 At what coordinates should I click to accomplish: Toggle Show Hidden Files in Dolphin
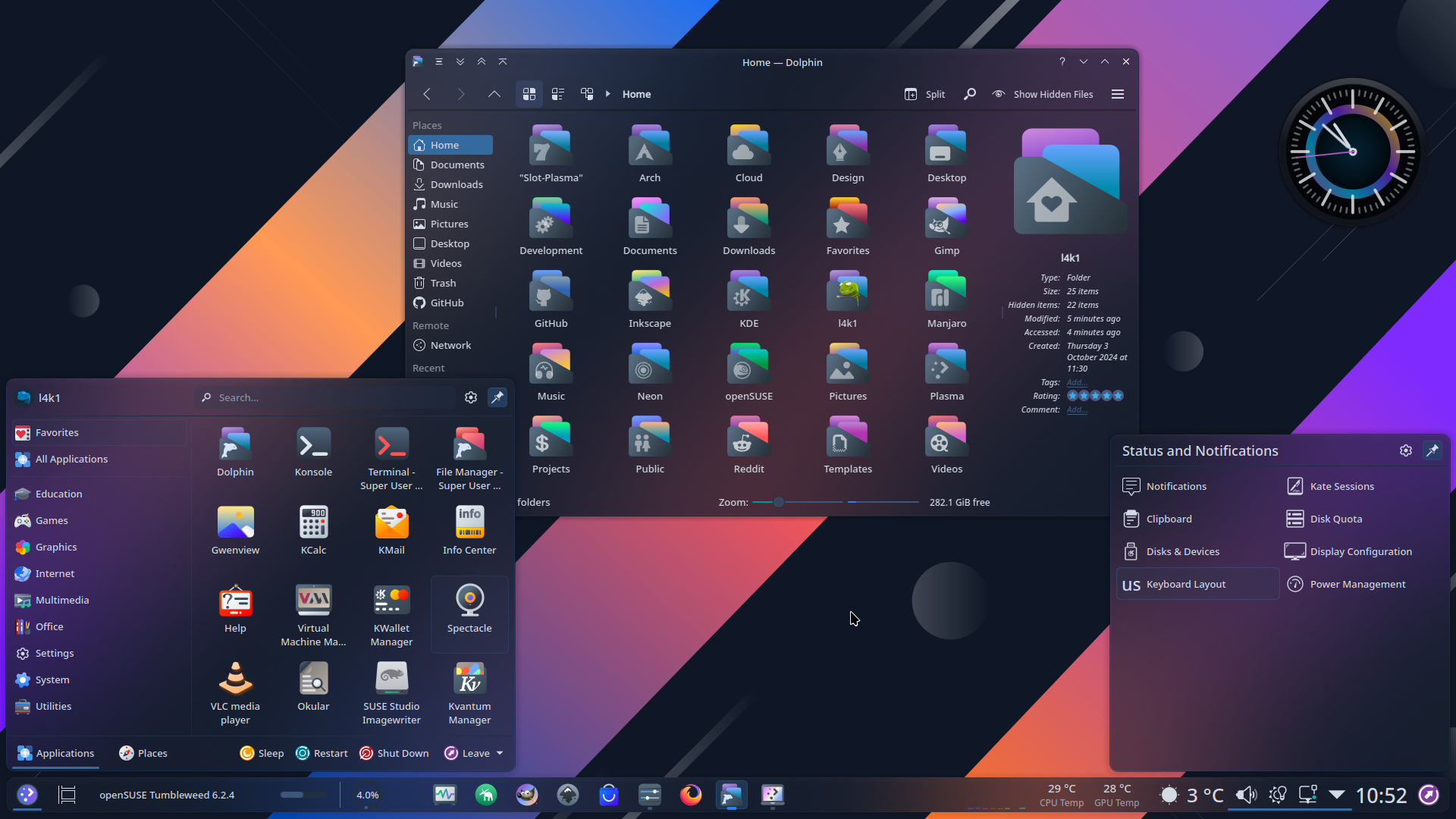tap(1043, 94)
